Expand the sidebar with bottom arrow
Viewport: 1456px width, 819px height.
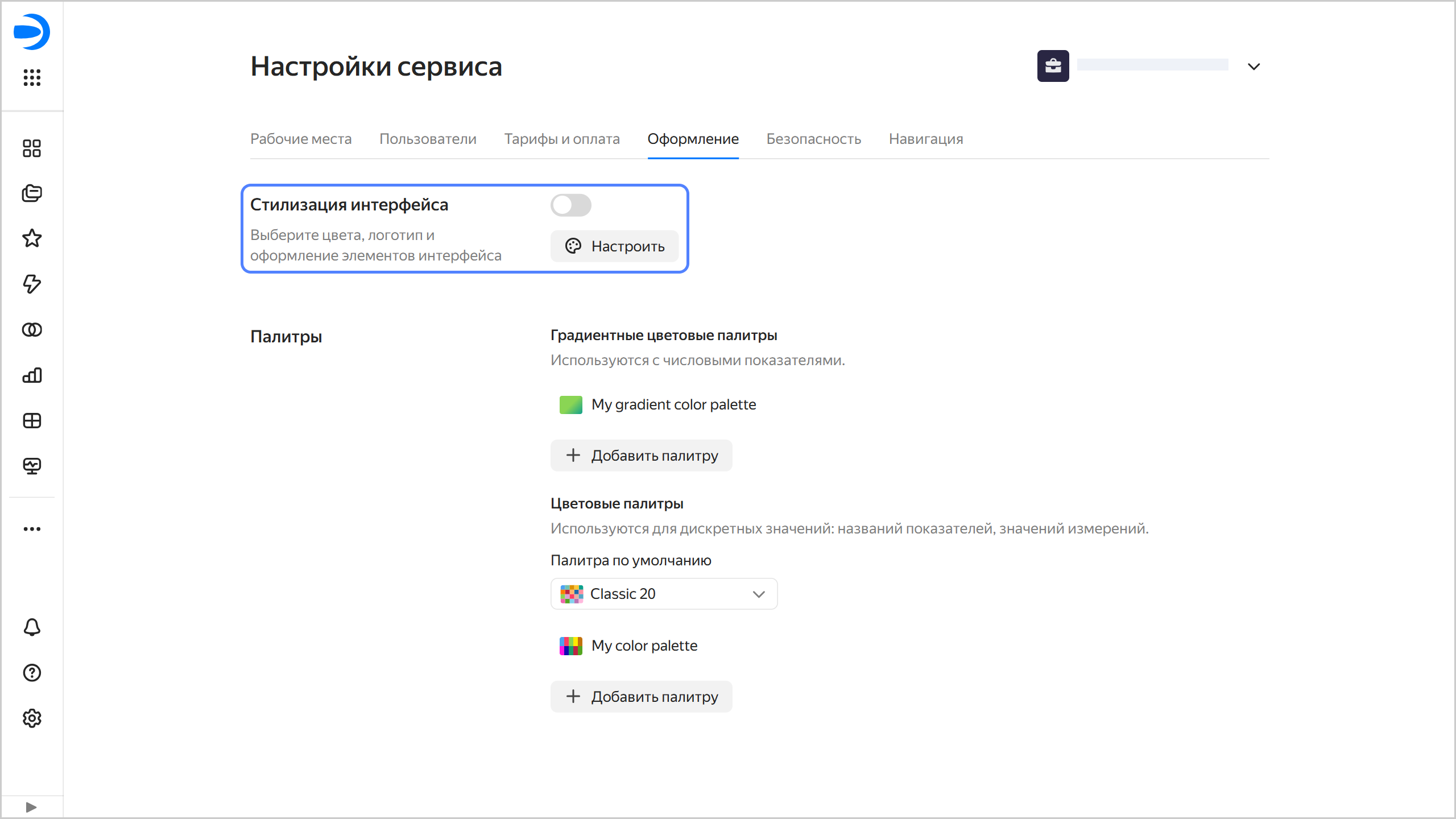coord(31,807)
